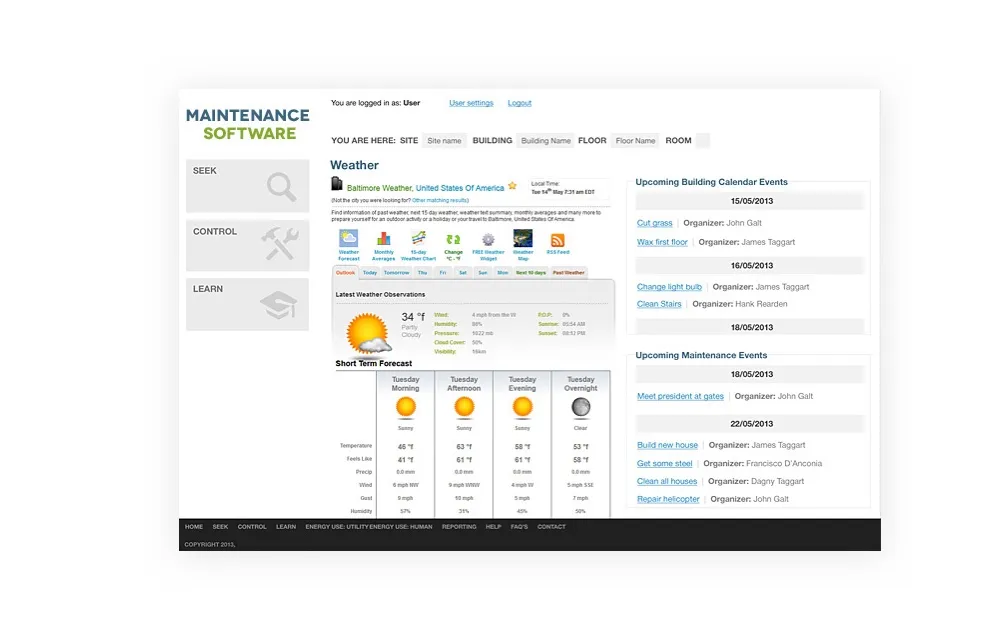Screen dimensions: 1000x640
Task: Click the building icon beside Baltimore Weather
Action: coord(337,184)
